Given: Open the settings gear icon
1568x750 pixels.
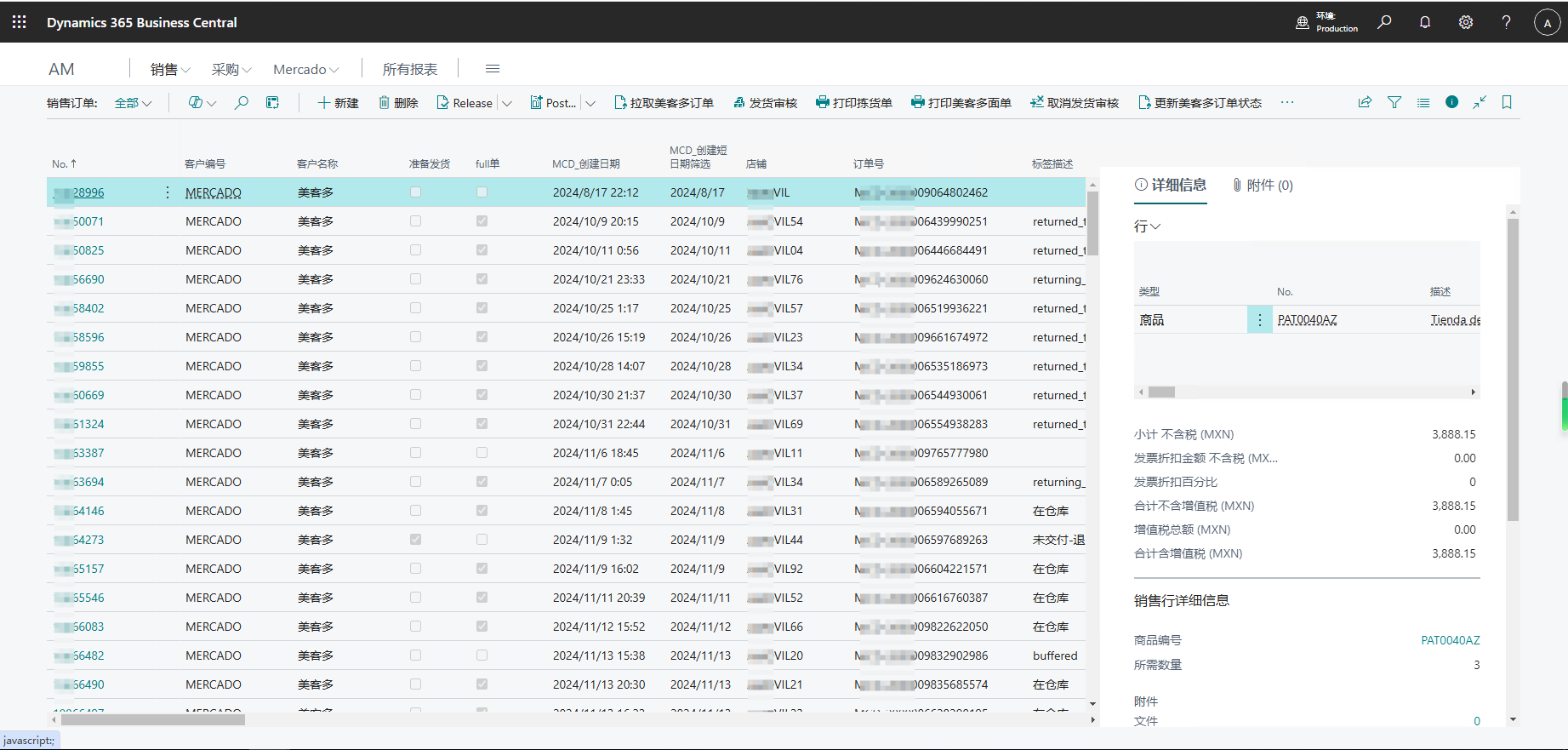Looking at the screenshot, I should click(x=1465, y=22).
